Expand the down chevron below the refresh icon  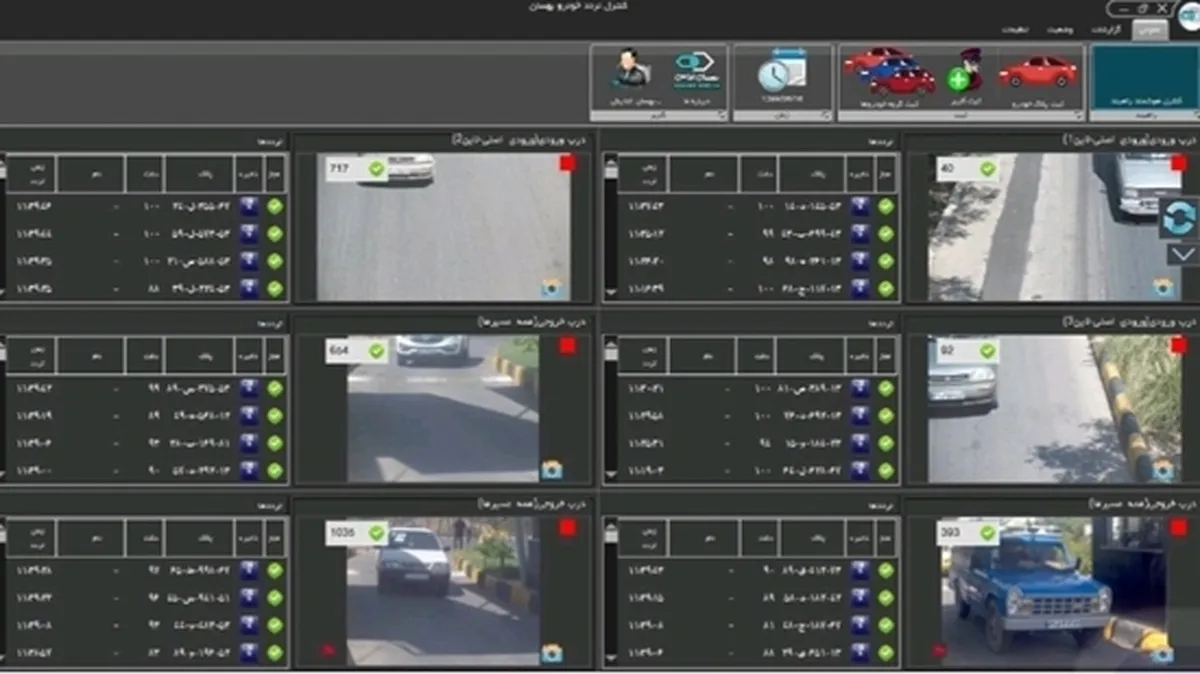[x=1181, y=255]
